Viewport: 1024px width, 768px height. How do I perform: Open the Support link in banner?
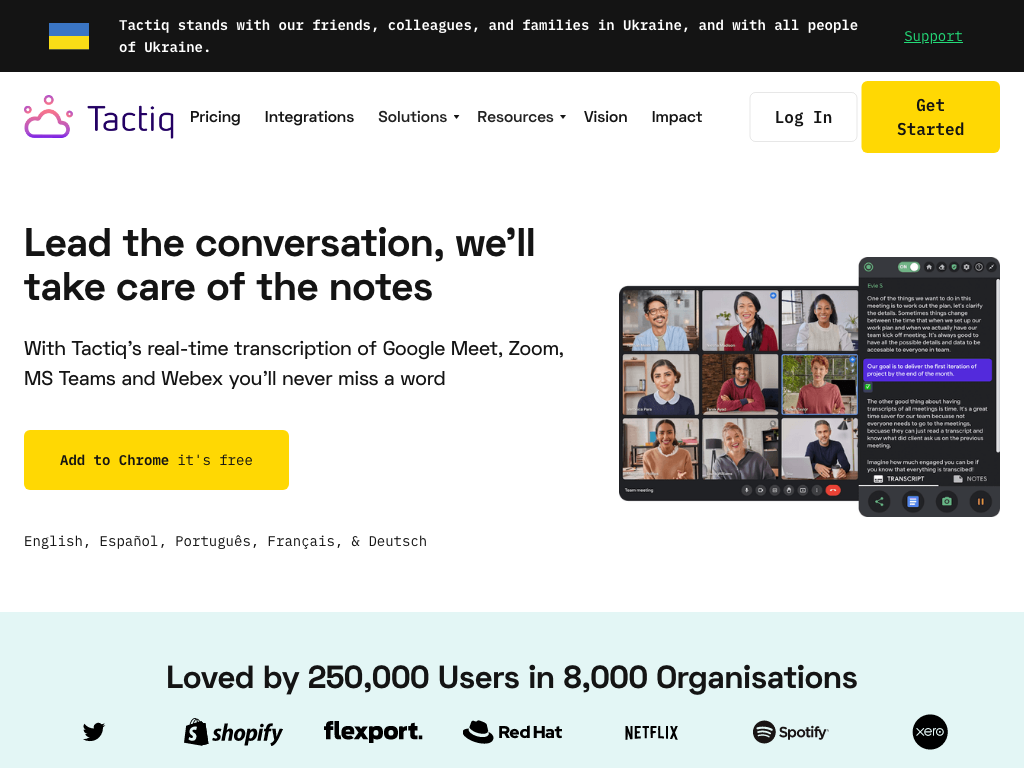[933, 37]
